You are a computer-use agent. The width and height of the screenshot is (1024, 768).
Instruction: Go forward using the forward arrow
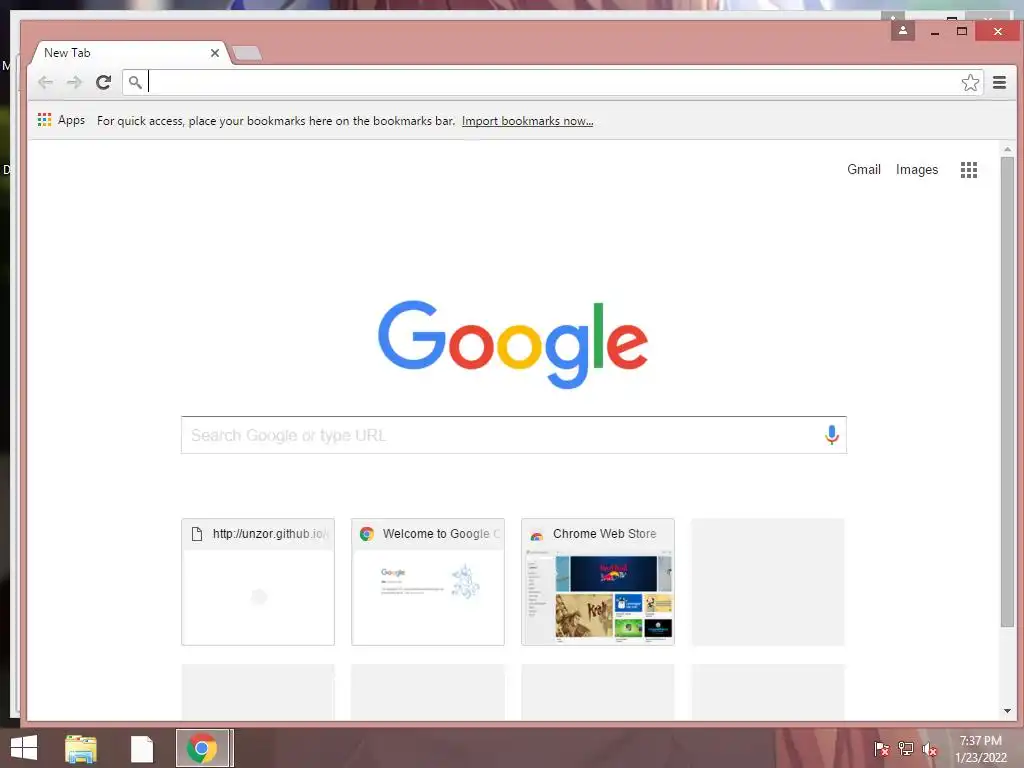(x=74, y=82)
